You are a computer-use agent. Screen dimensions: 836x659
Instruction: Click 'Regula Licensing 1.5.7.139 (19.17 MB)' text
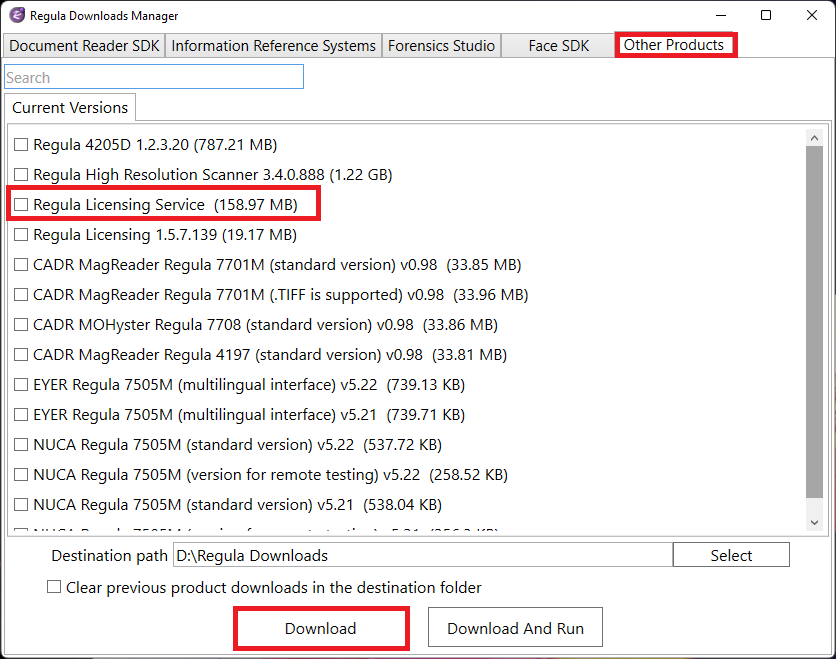tap(165, 235)
